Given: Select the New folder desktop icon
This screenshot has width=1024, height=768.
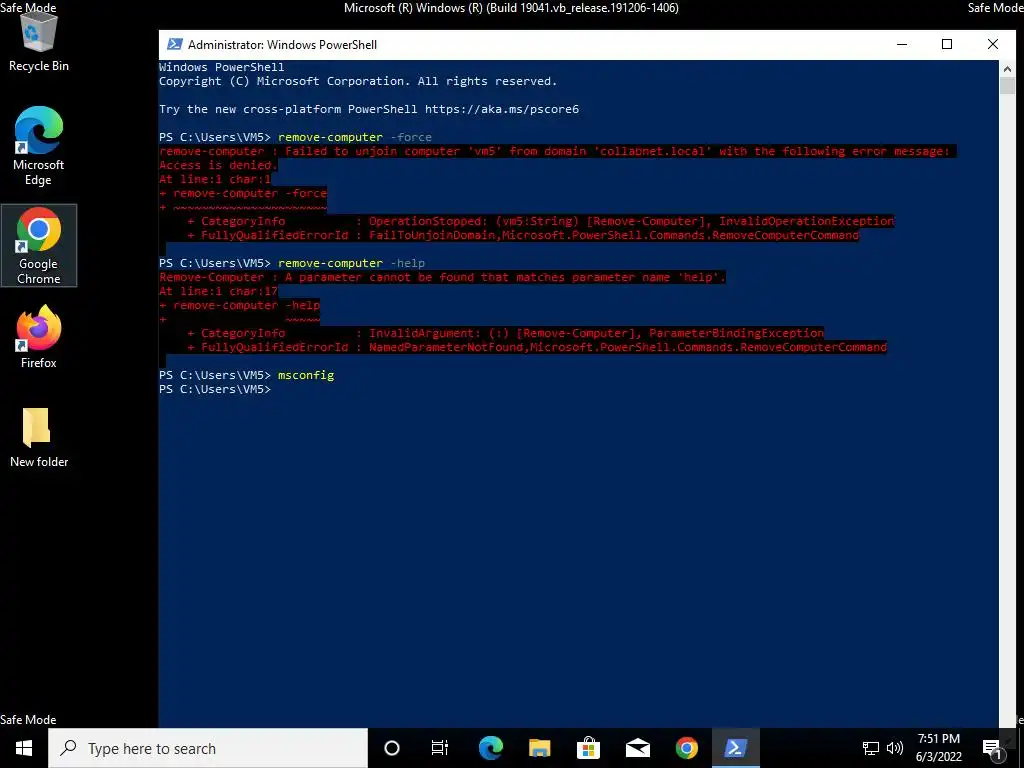Looking at the screenshot, I should click(39, 438).
